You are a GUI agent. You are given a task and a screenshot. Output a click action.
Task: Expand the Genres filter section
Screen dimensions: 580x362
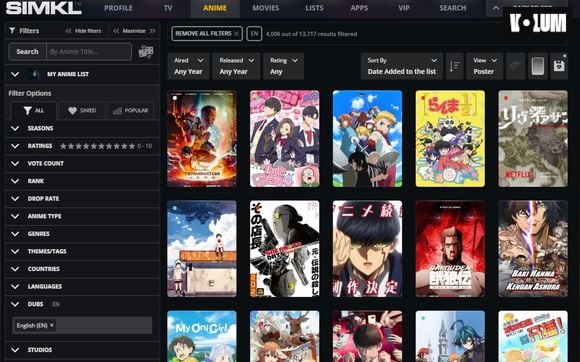[x=82, y=234]
